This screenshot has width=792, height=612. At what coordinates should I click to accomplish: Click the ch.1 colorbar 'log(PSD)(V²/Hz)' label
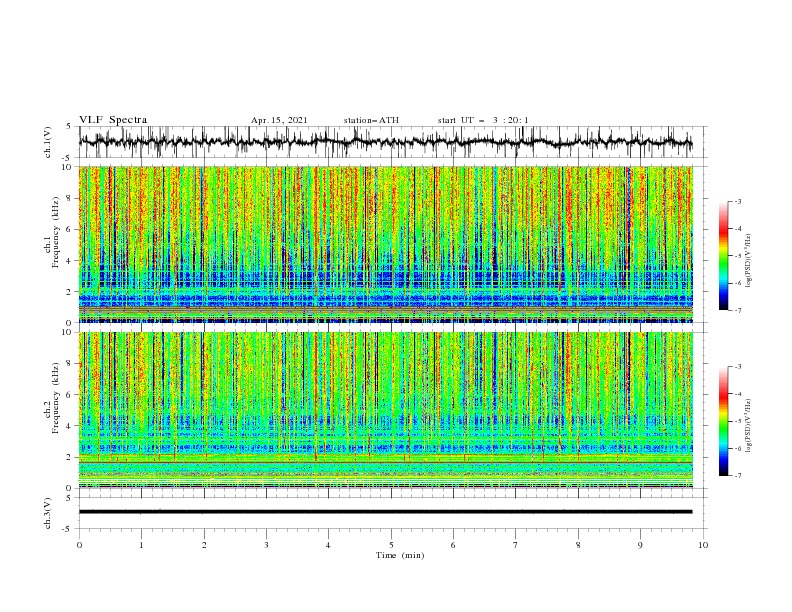pos(749,262)
